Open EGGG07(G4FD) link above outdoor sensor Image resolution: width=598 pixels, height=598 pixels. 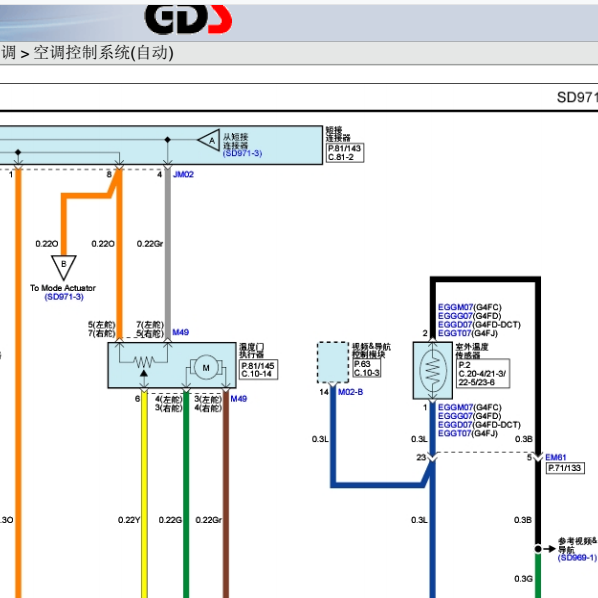(469, 316)
